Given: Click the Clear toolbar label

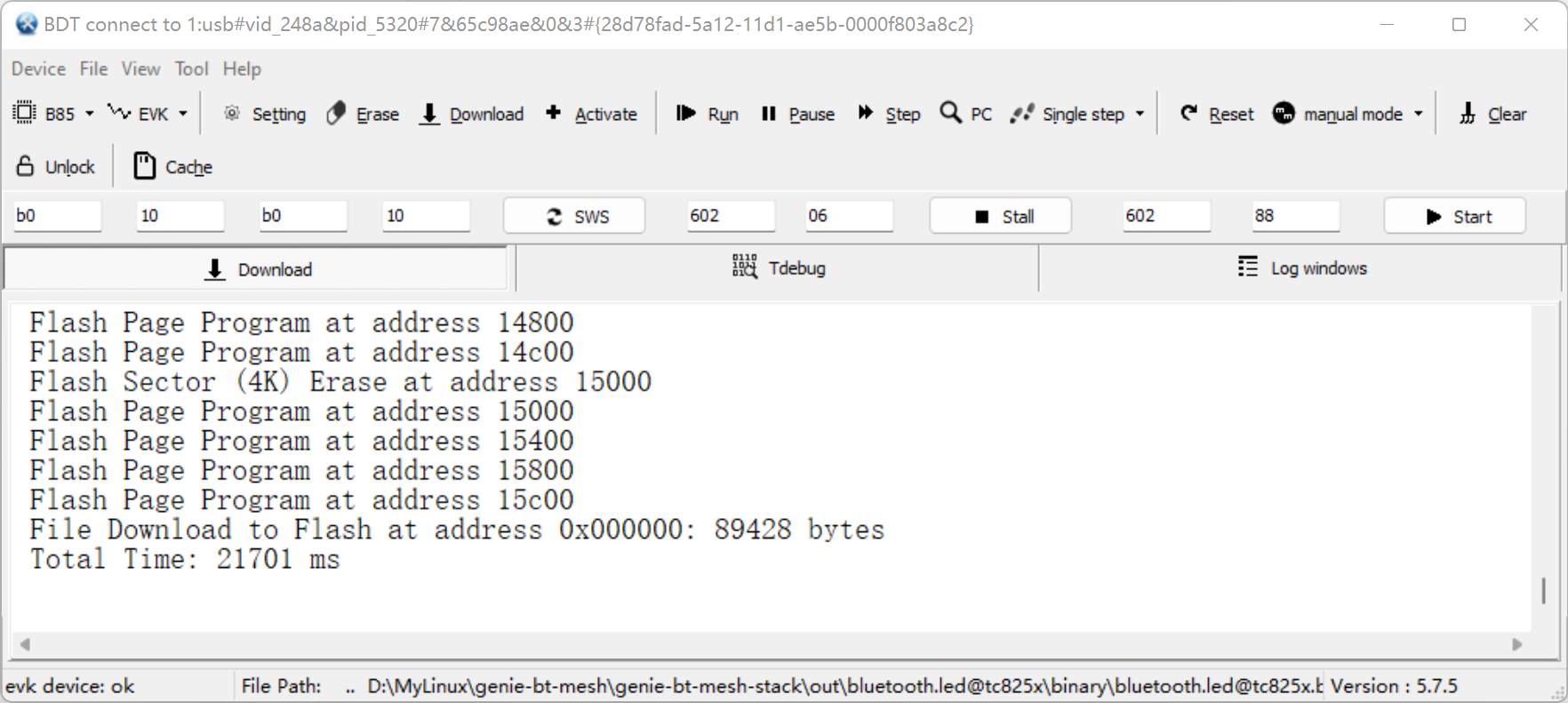Looking at the screenshot, I should (x=1508, y=115).
